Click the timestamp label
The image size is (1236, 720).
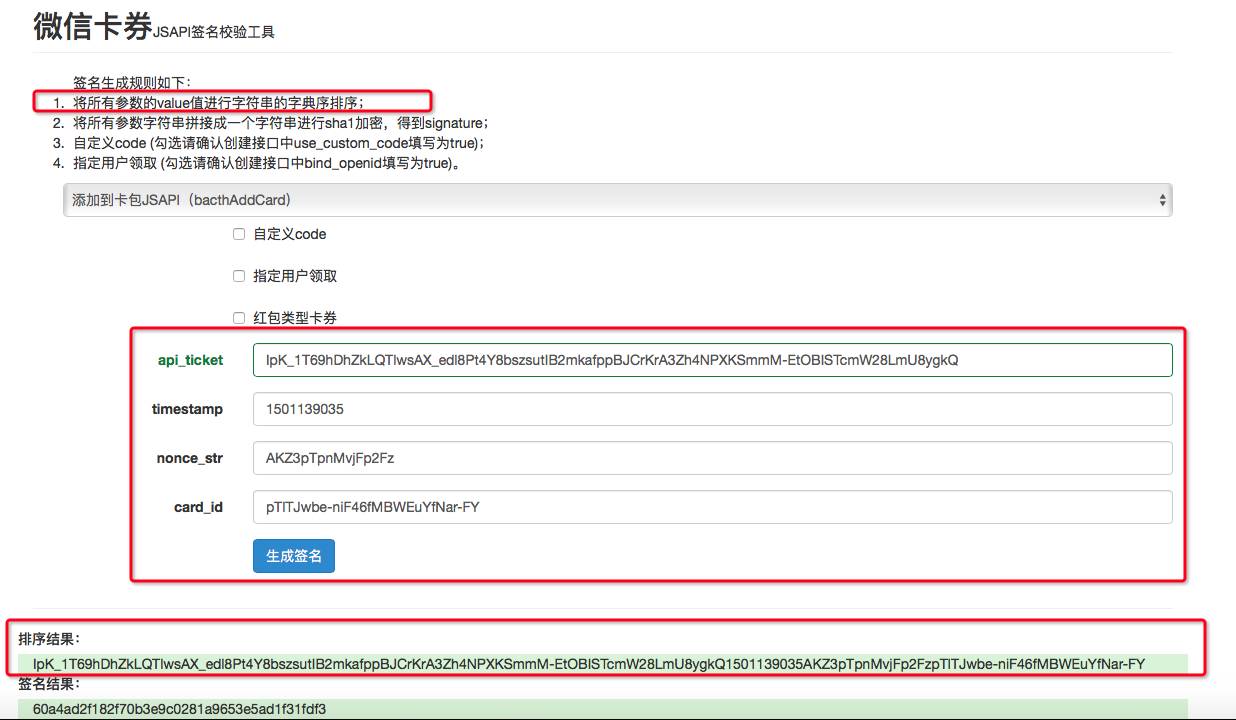click(x=187, y=409)
